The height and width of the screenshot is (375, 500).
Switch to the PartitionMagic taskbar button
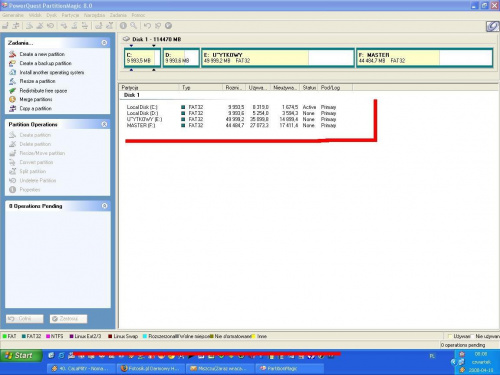click(289, 368)
